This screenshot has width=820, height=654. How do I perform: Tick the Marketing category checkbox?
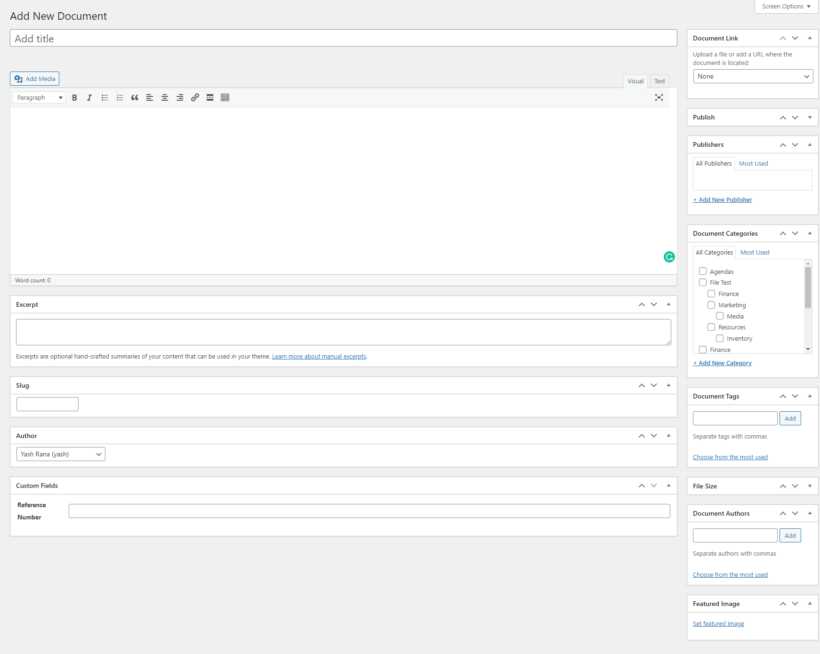coord(711,305)
